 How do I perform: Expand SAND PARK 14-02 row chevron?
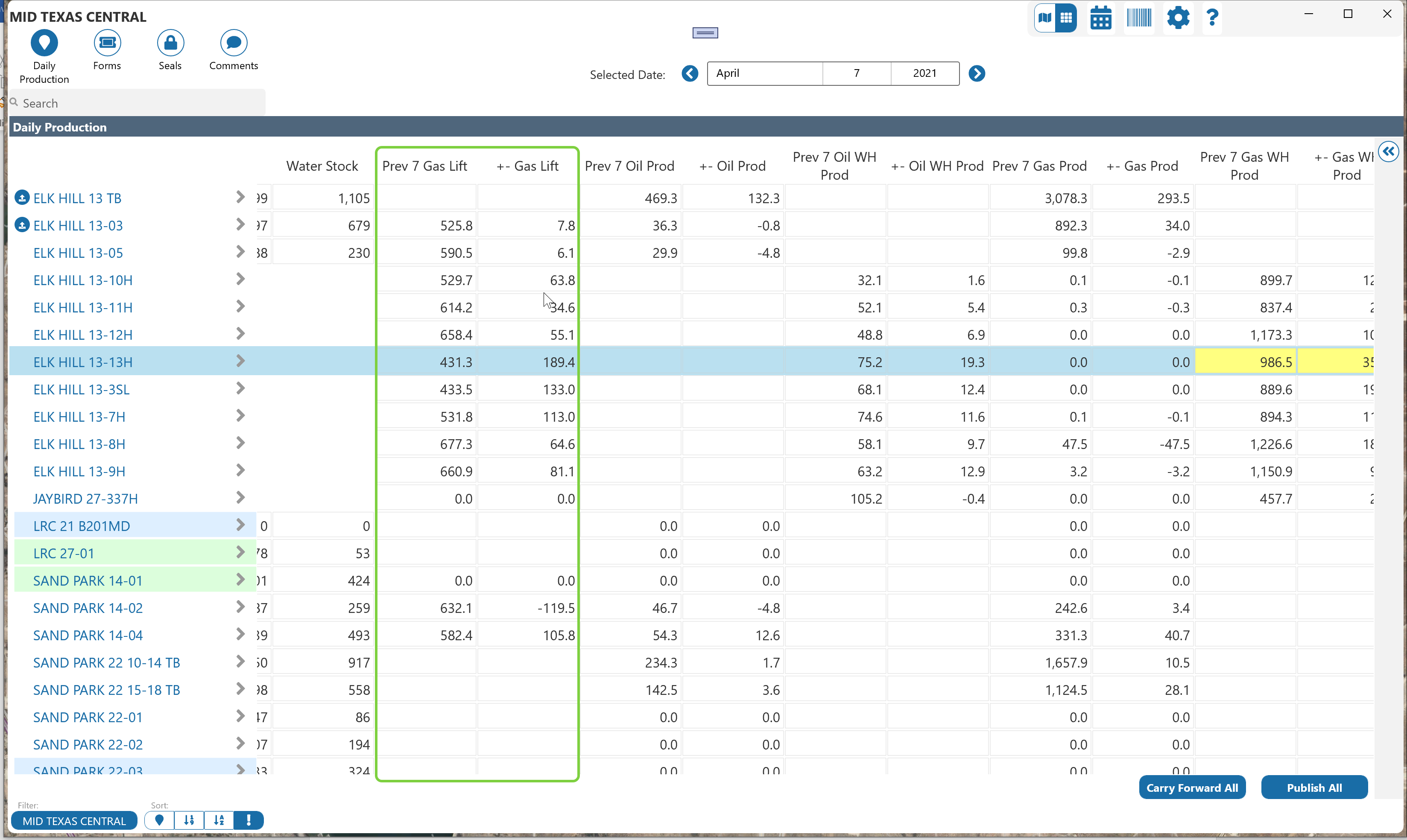(240, 607)
